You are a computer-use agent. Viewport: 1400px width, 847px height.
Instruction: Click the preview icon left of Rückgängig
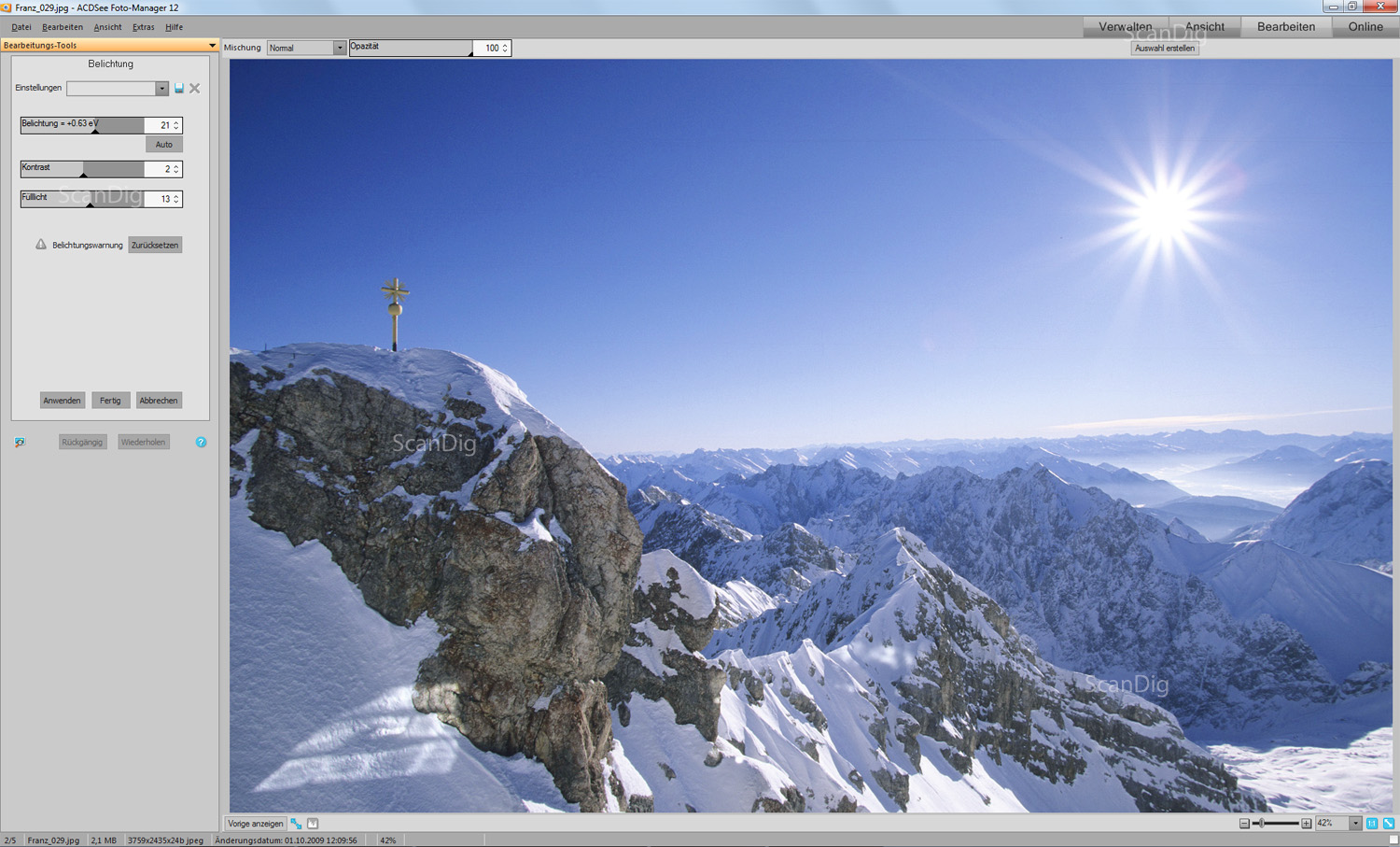(x=20, y=443)
